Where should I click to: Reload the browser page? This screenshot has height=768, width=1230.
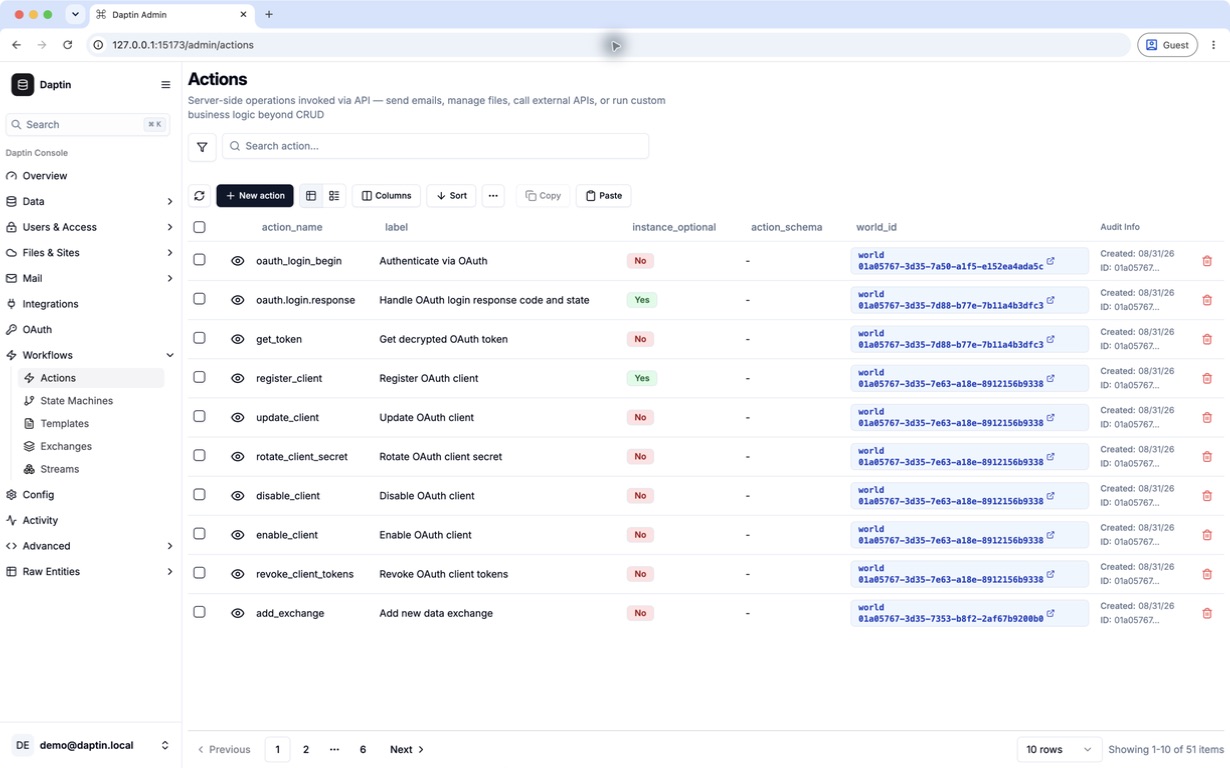coord(67,45)
